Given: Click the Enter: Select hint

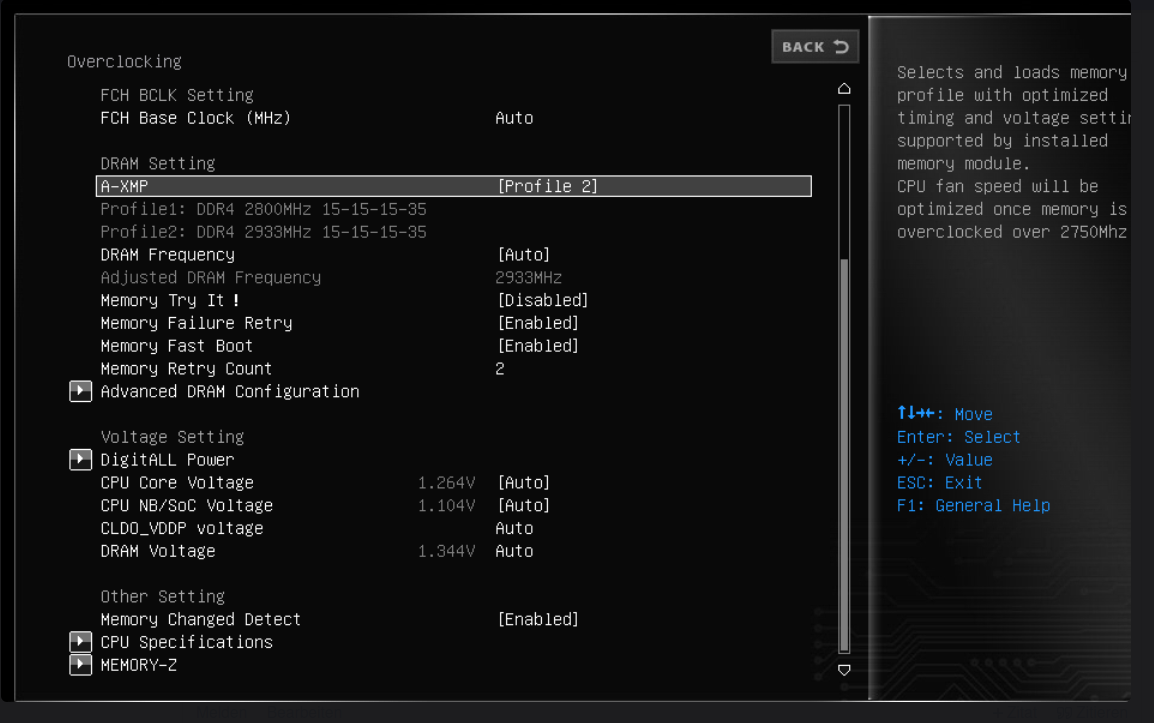Looking at the screenshot, I should click(x=958, y=437).
